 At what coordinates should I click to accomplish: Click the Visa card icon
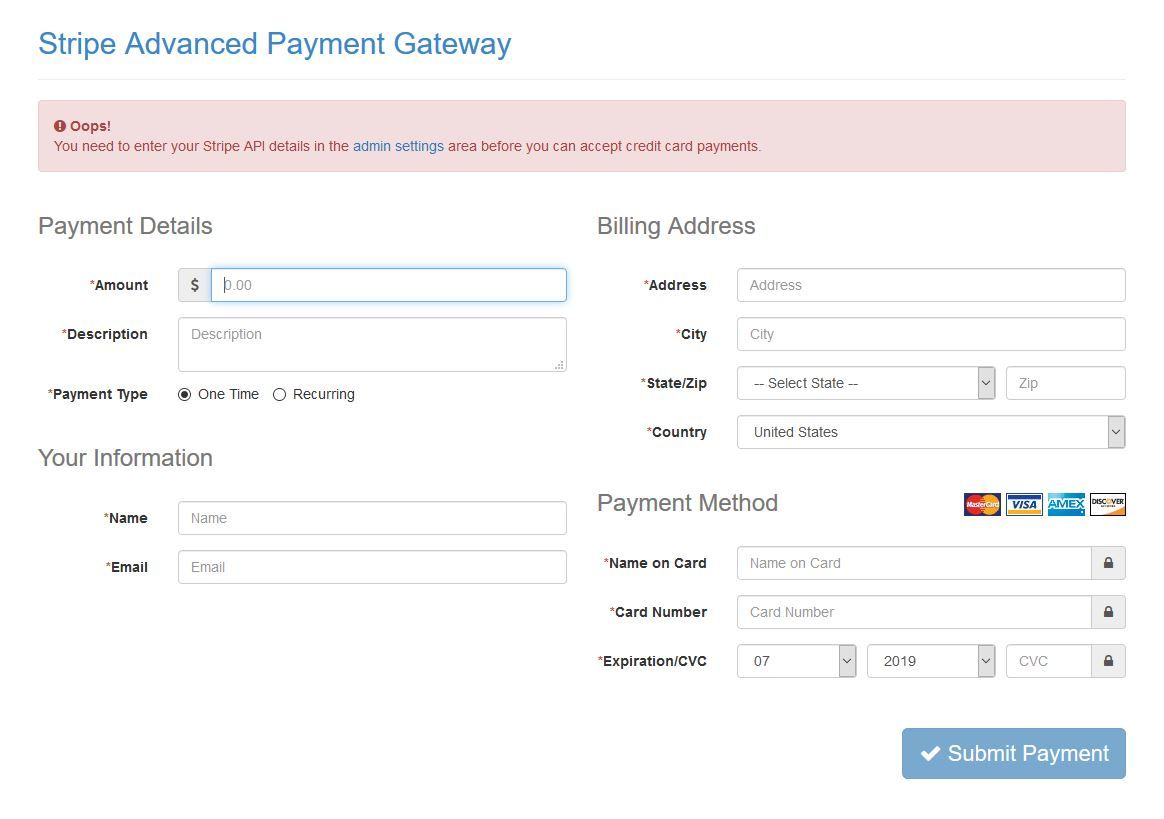pos(1024,505)
